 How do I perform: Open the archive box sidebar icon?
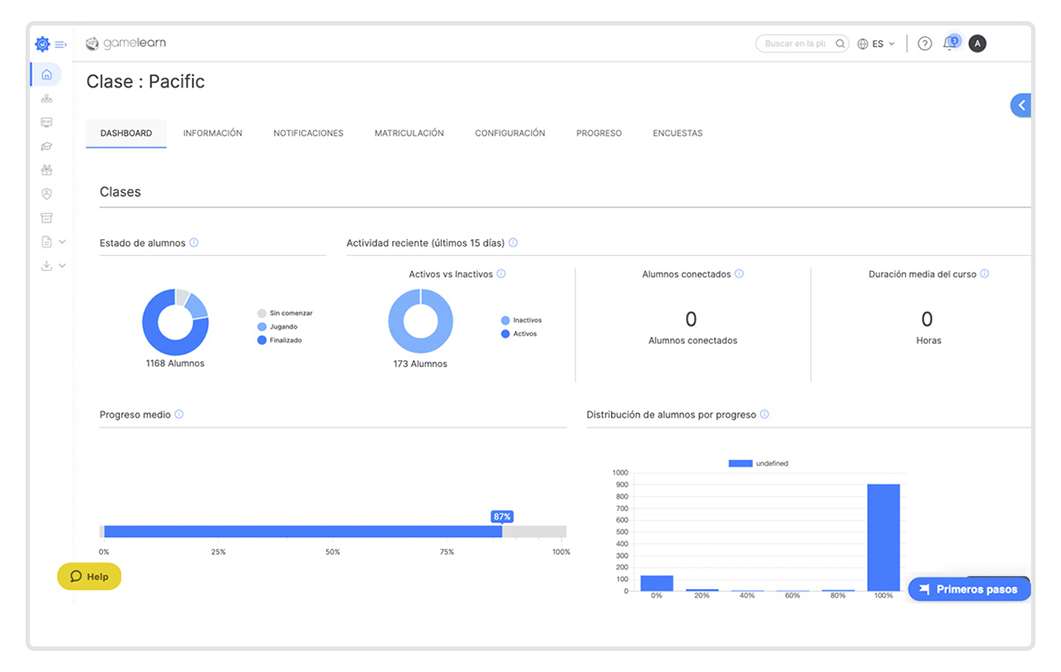pos(47,218)
